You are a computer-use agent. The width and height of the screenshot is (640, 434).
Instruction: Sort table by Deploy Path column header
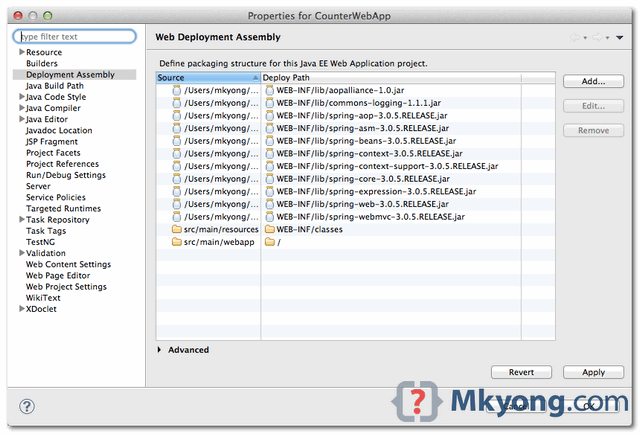click(x=391, y=78)
